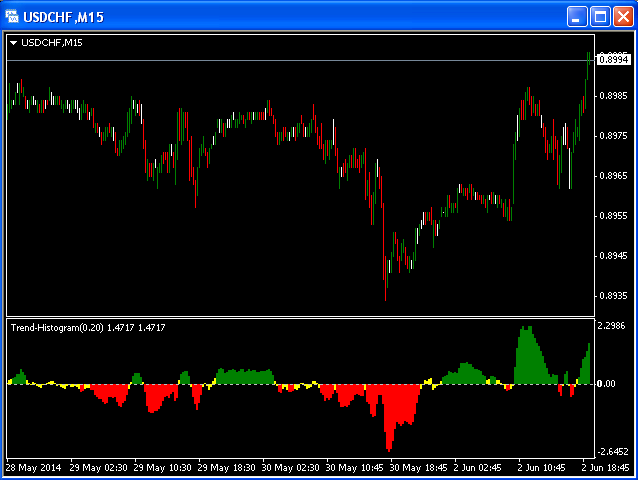This screenshot has width=640, height=480.
Task: Click the USDCHF ,M15 window title text
Action: [64, 17]
